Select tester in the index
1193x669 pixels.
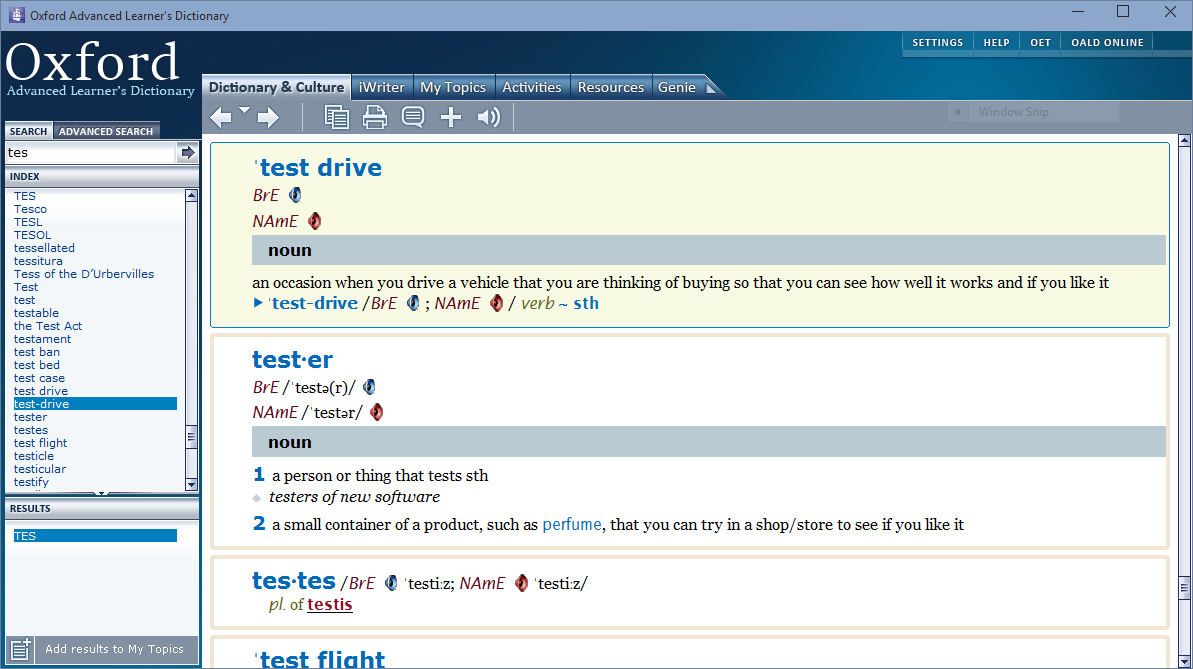click(x=30, y=417)
